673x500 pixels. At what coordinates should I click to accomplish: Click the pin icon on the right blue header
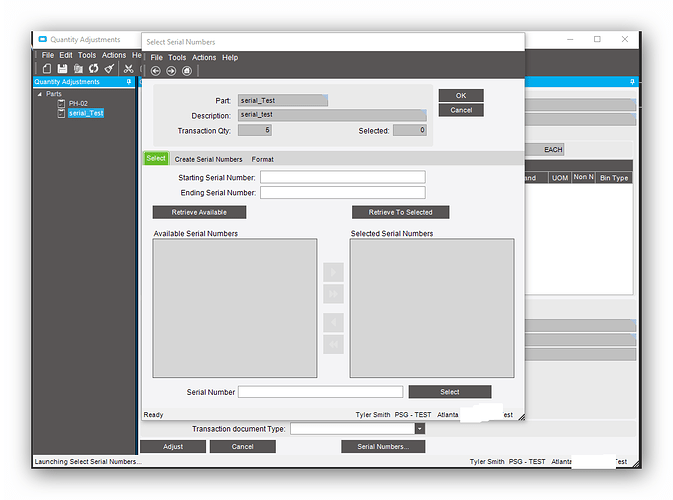632,82
